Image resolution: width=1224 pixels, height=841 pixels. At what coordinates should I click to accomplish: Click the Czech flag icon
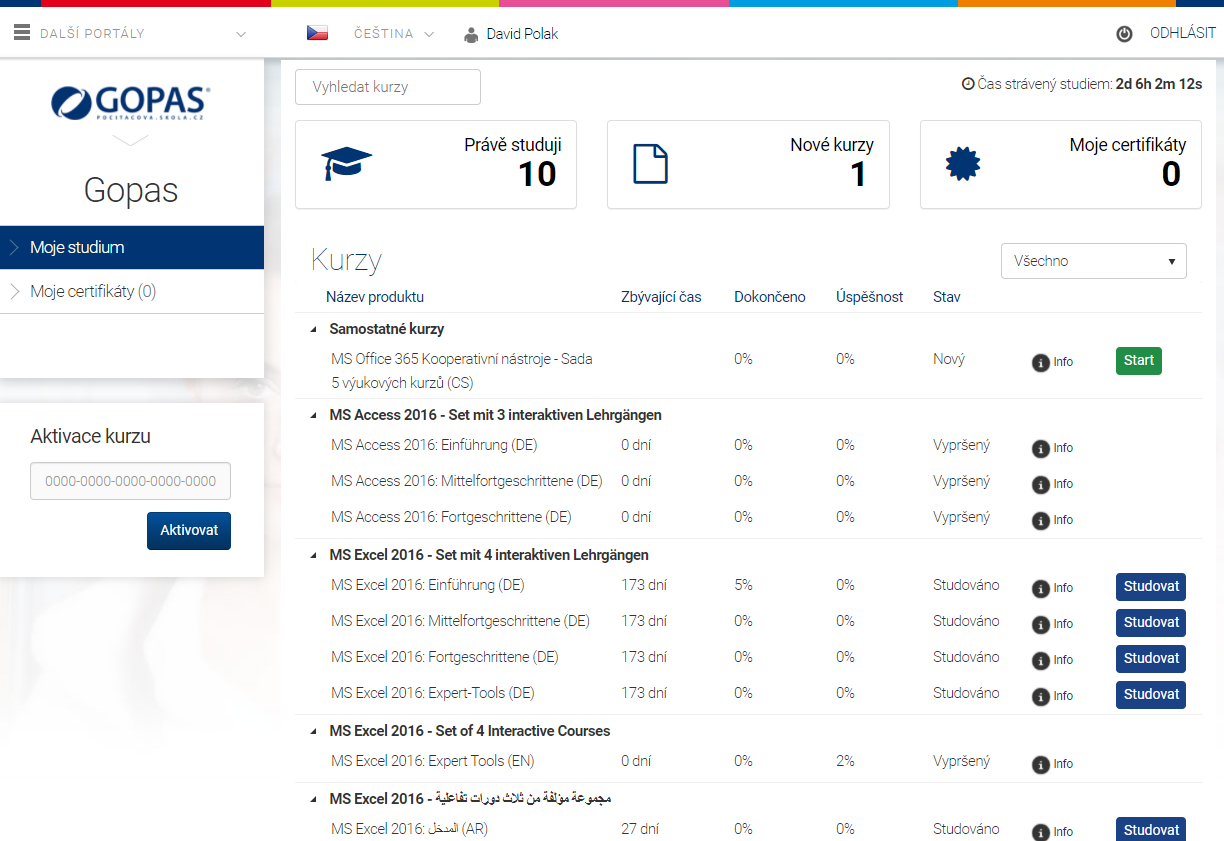tap(317, 33)
